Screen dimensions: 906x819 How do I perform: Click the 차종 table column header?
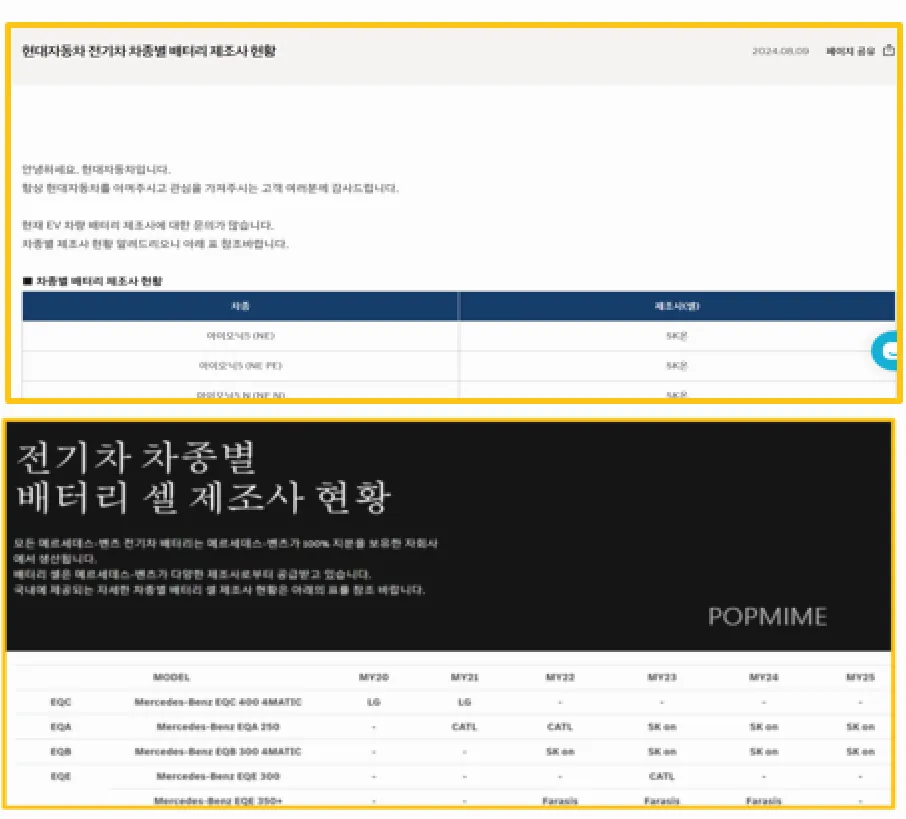(x=240, y=306)
